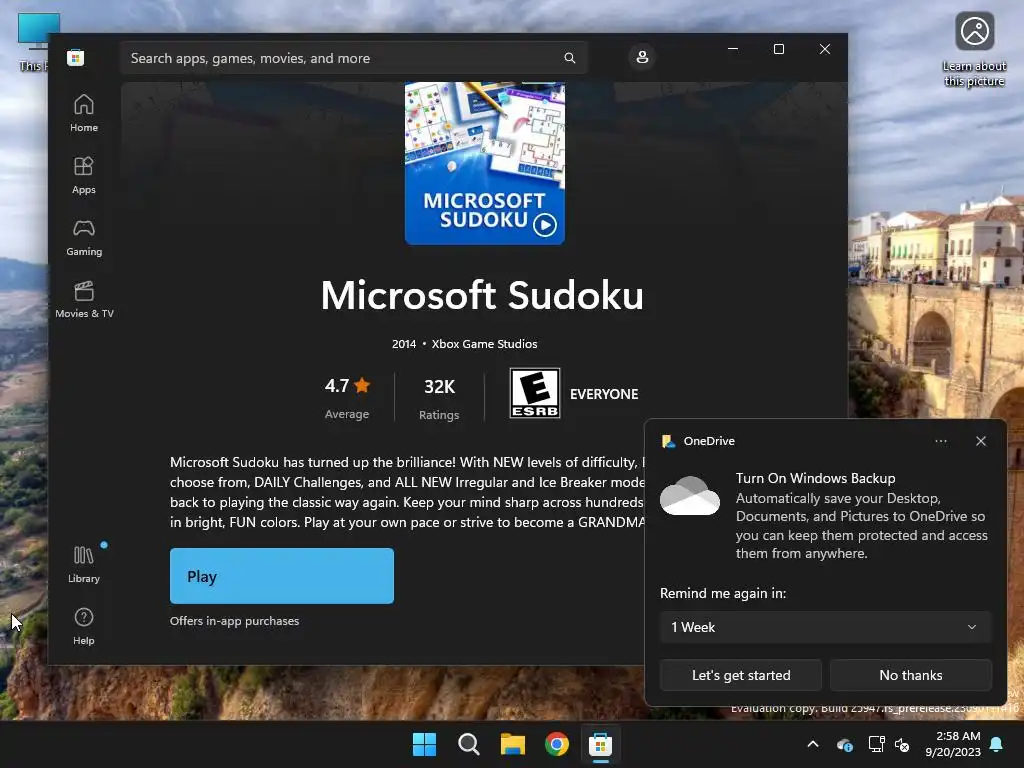1024x768 pixels.
Task: Click the 32K ratings count
Action: 439,397
